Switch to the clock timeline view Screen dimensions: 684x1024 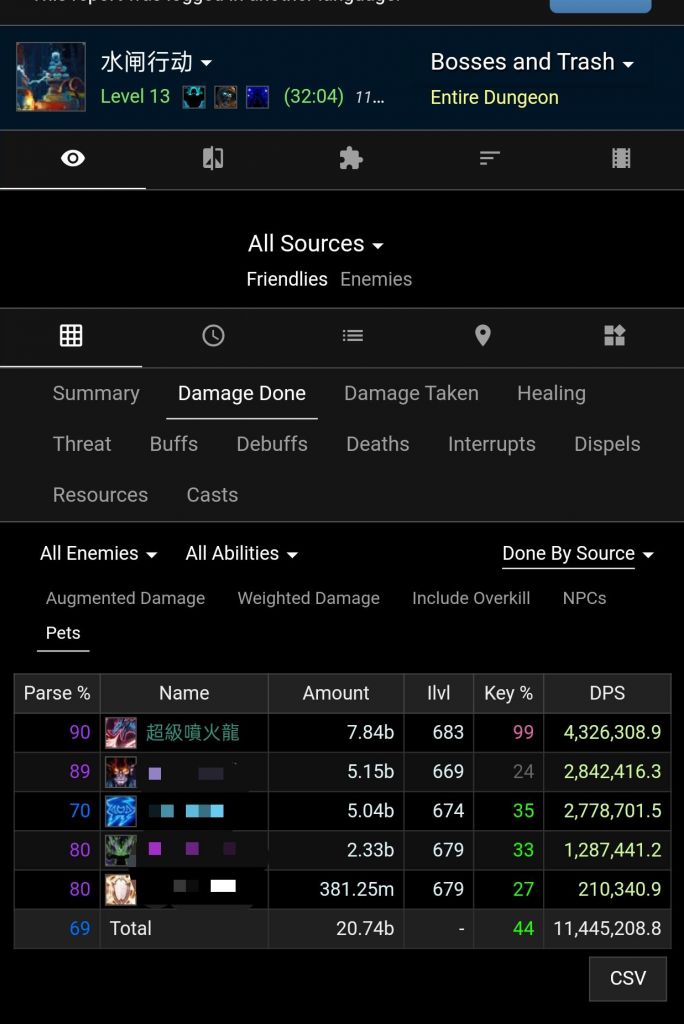pyautogui.click(x=213, y=336)
